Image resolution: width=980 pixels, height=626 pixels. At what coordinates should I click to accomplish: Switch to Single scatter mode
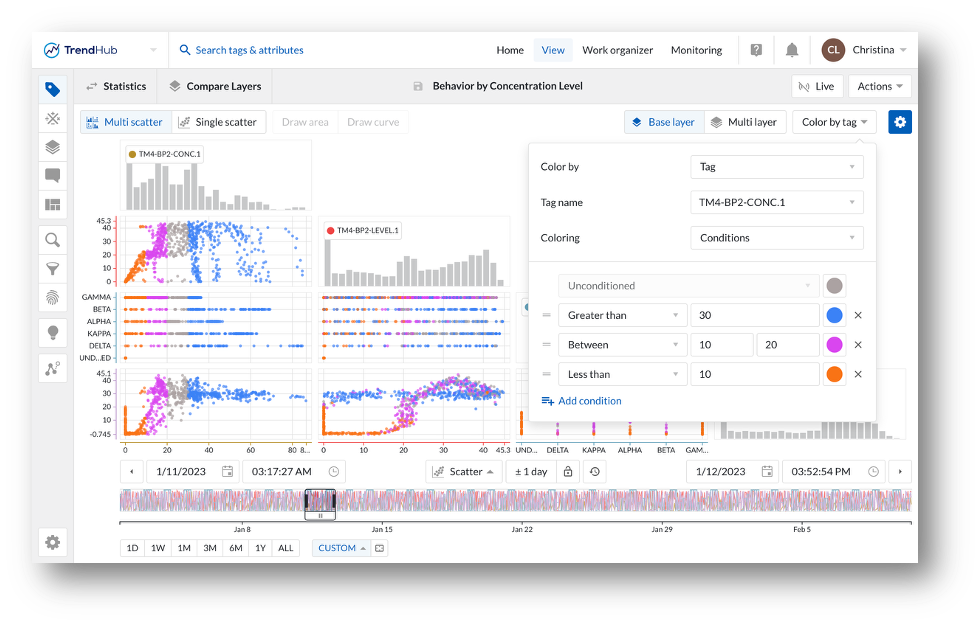pos(218,122)
